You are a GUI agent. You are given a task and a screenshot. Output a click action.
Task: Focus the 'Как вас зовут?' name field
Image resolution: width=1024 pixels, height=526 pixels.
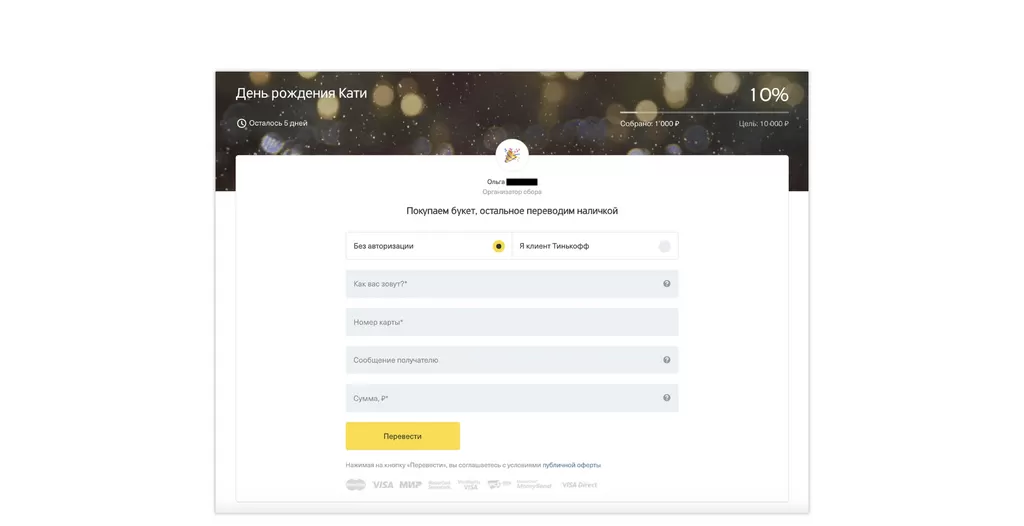point(500,284)
